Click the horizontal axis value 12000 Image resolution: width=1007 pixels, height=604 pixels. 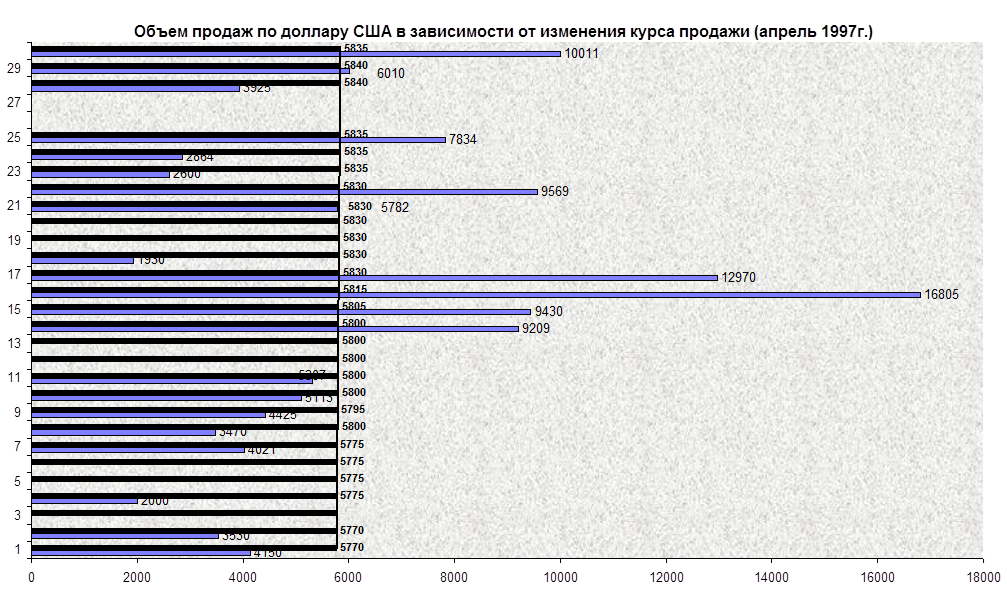666,576
